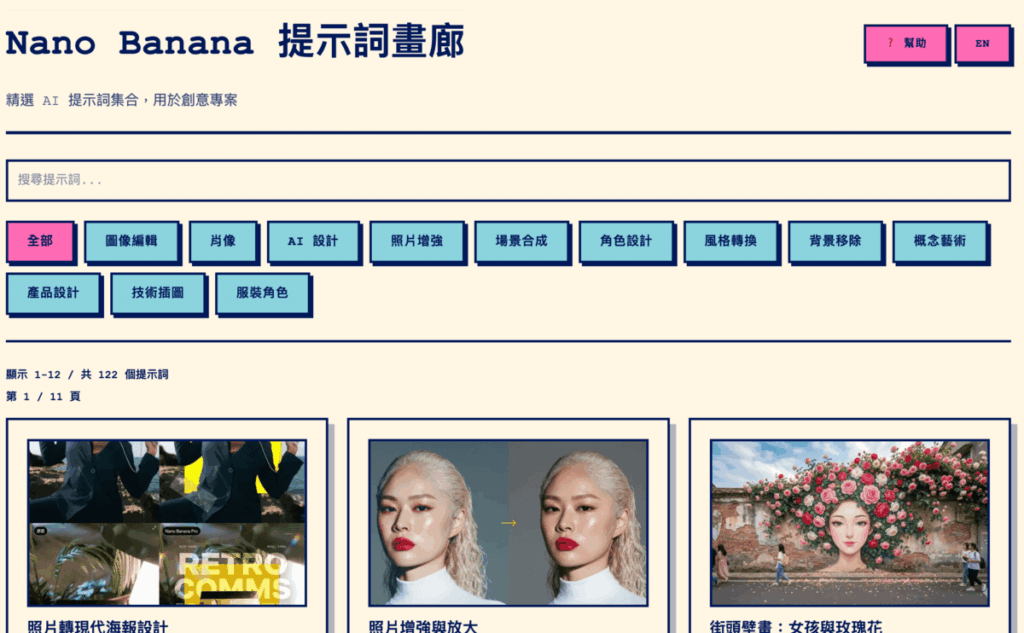Click the 搜尋提示詞 search field
Viewport: 1024px width, 633px height.
coord(508,180)
